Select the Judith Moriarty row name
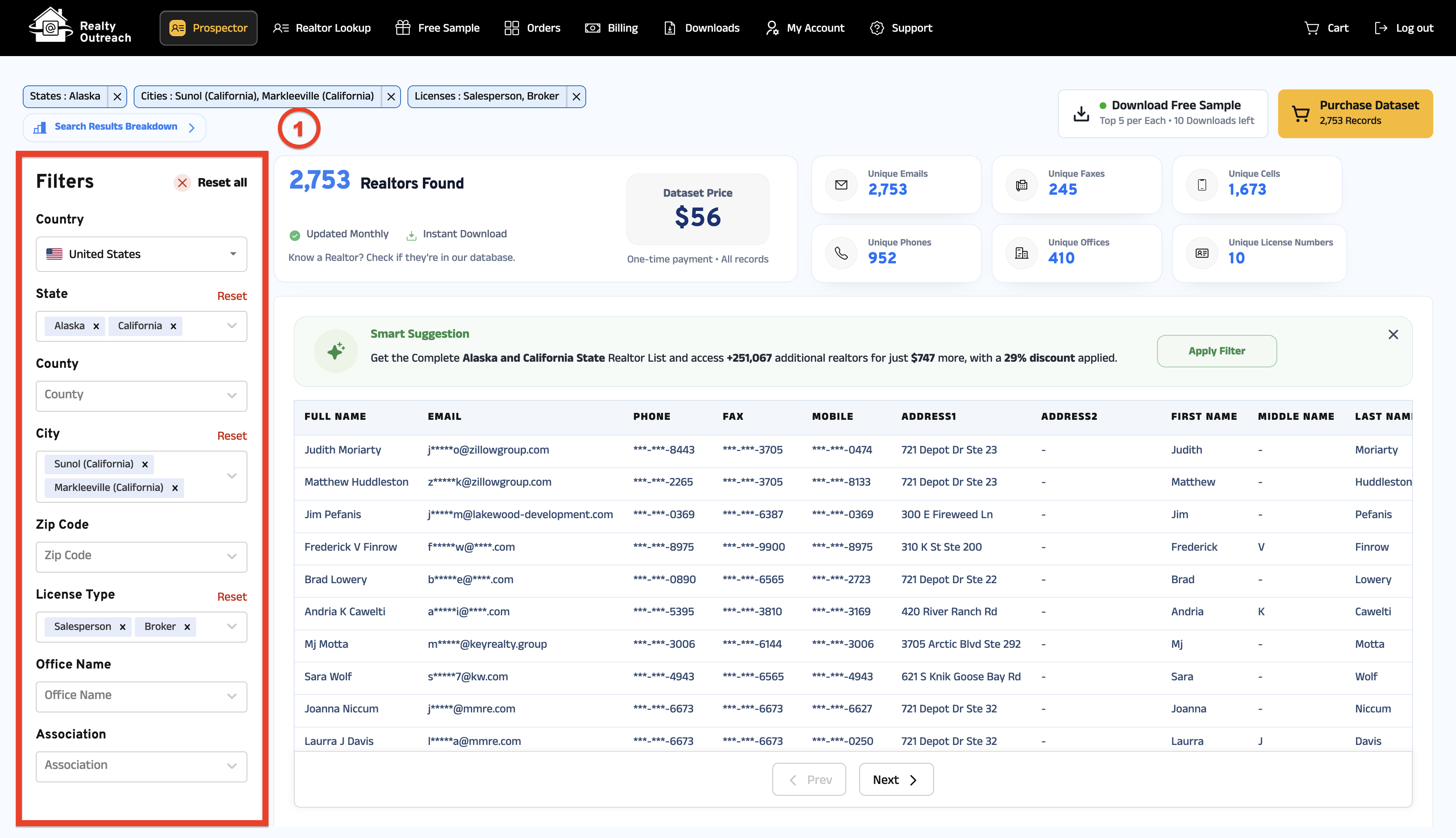This screenshot has width=1456, height=838. click(342, 449)
